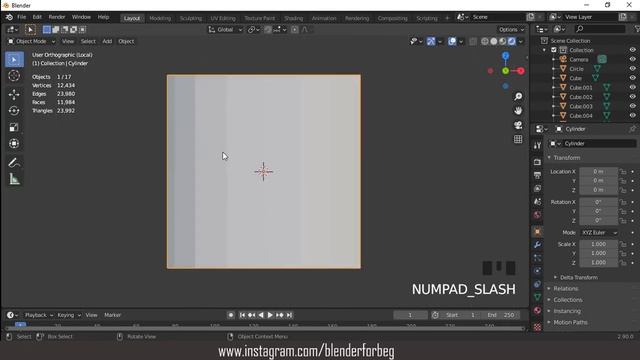
Task: Click the pan view hand icon
Action: 518,111
